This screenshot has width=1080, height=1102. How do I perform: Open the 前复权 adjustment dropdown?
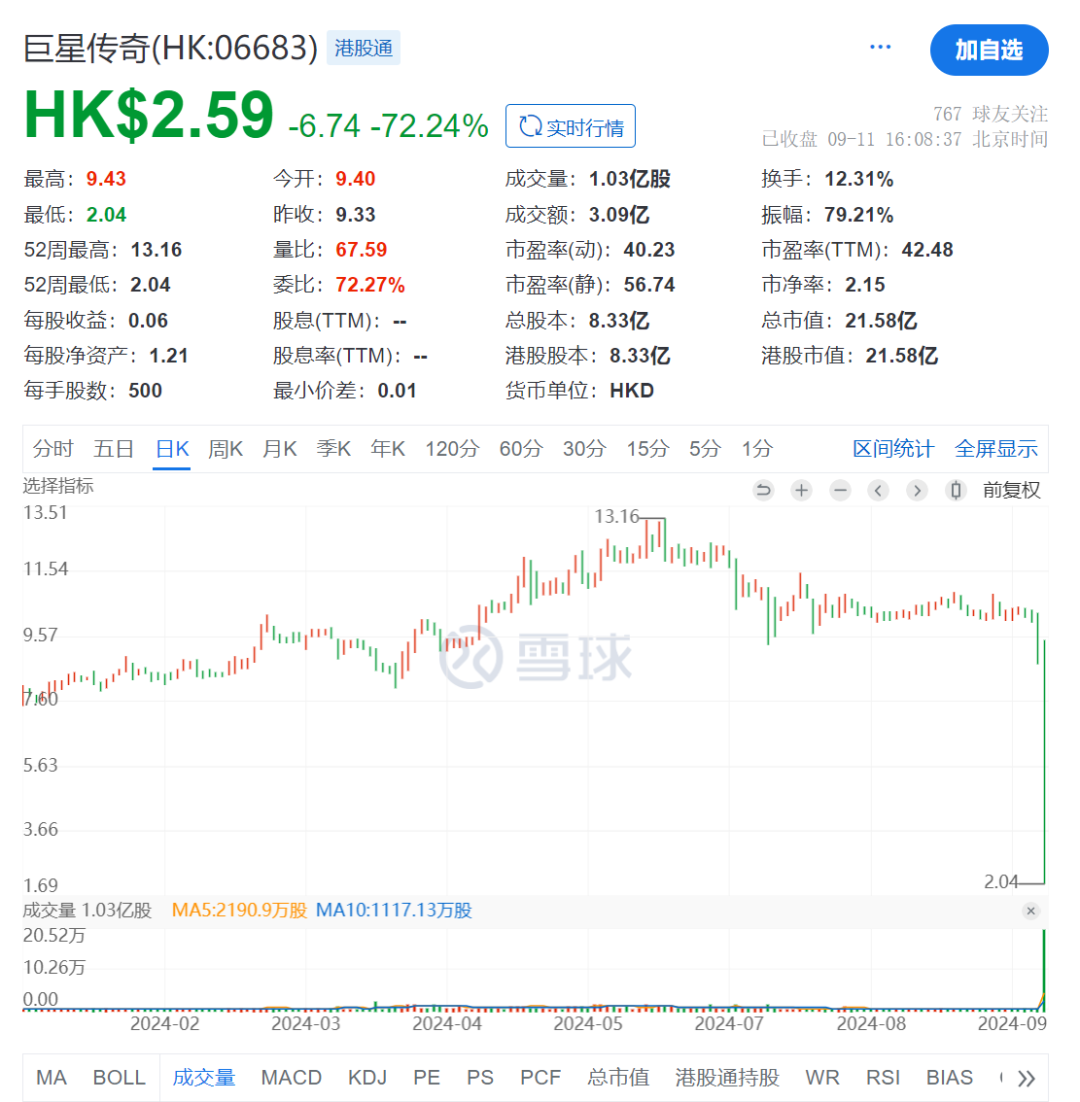[x=1011, y=490]
